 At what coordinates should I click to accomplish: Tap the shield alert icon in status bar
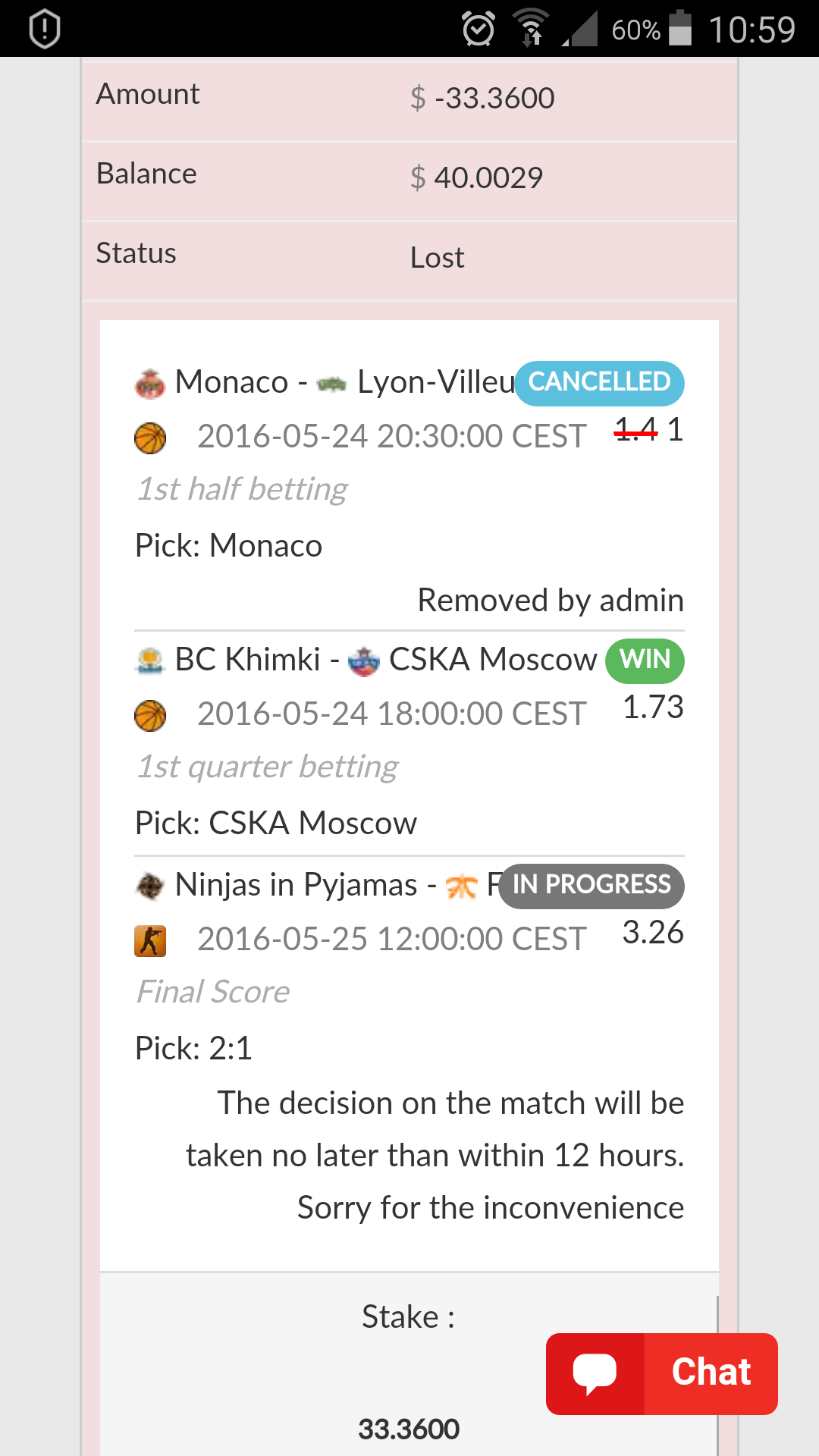click(x=45, y=29)
